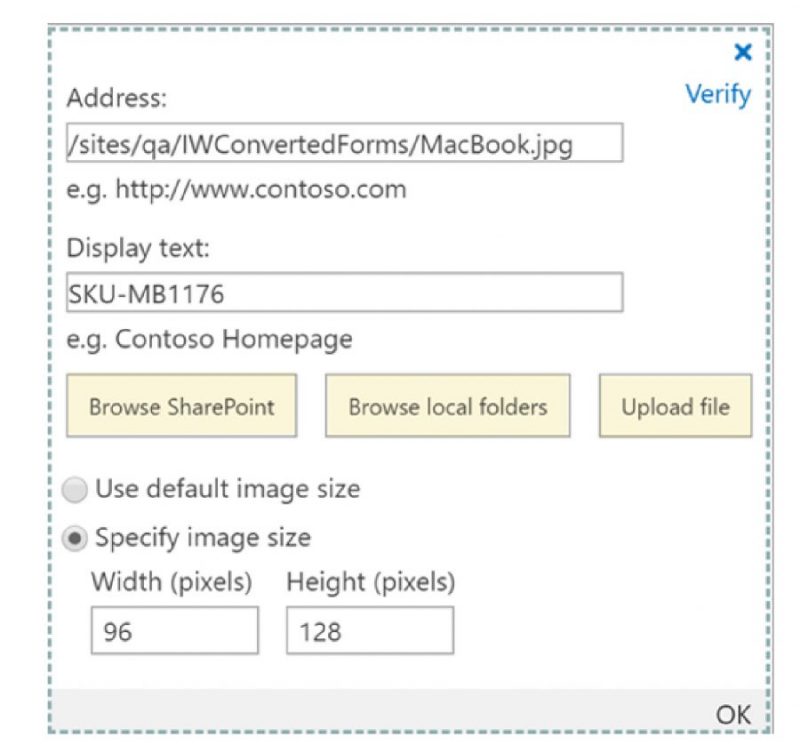
Task: Click the Verify link
Action: pyautogui.click(x=717, y=94)
